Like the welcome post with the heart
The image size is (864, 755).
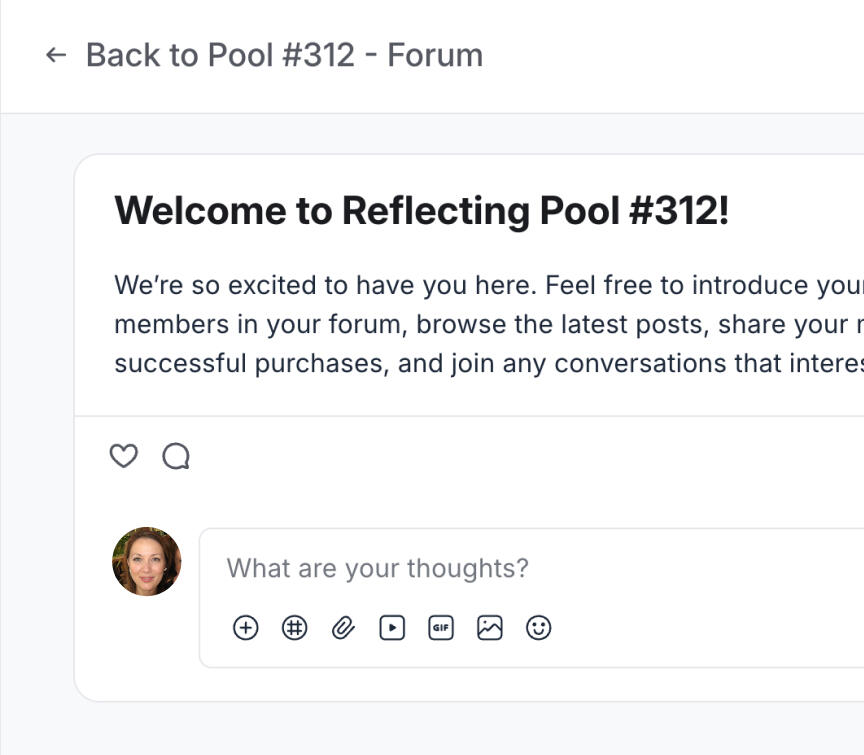point(123,456)
